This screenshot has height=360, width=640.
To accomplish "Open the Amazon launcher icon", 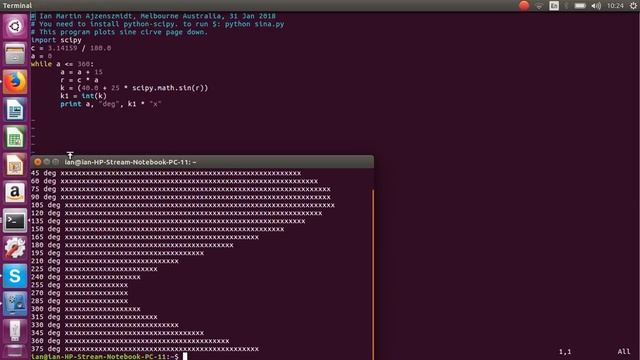I will [x=15, y=193].
